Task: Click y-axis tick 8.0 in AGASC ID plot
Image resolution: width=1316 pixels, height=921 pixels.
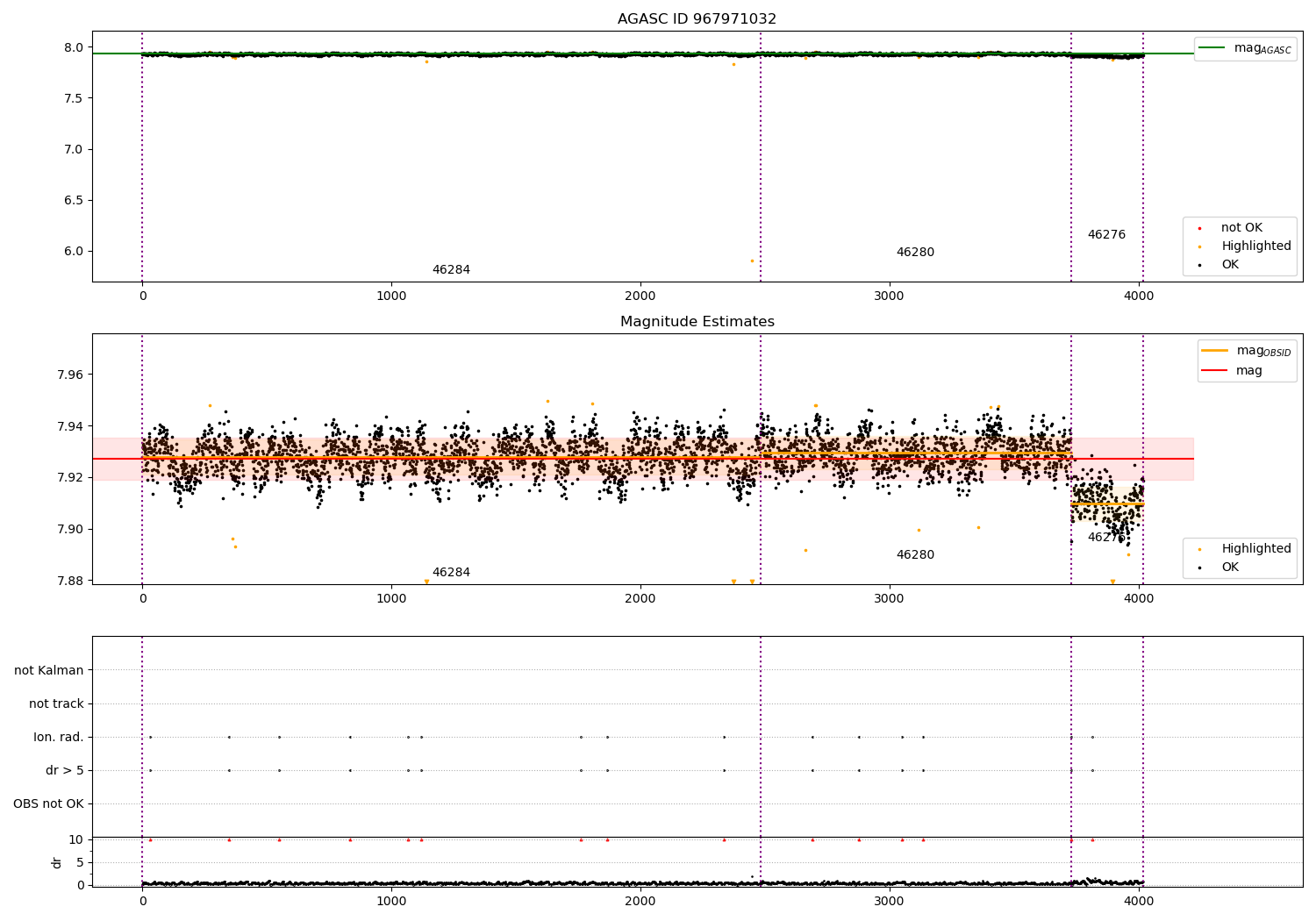Action: coord(73,47)
